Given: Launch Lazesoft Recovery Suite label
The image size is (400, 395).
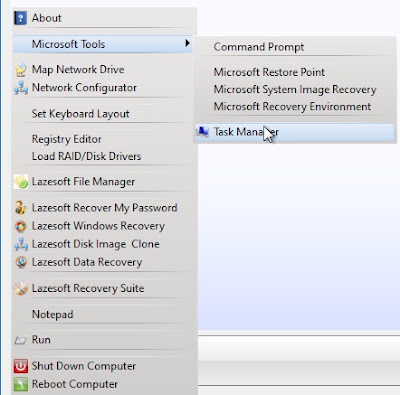Looking at the screenshot, I should (x=88, y=288).
